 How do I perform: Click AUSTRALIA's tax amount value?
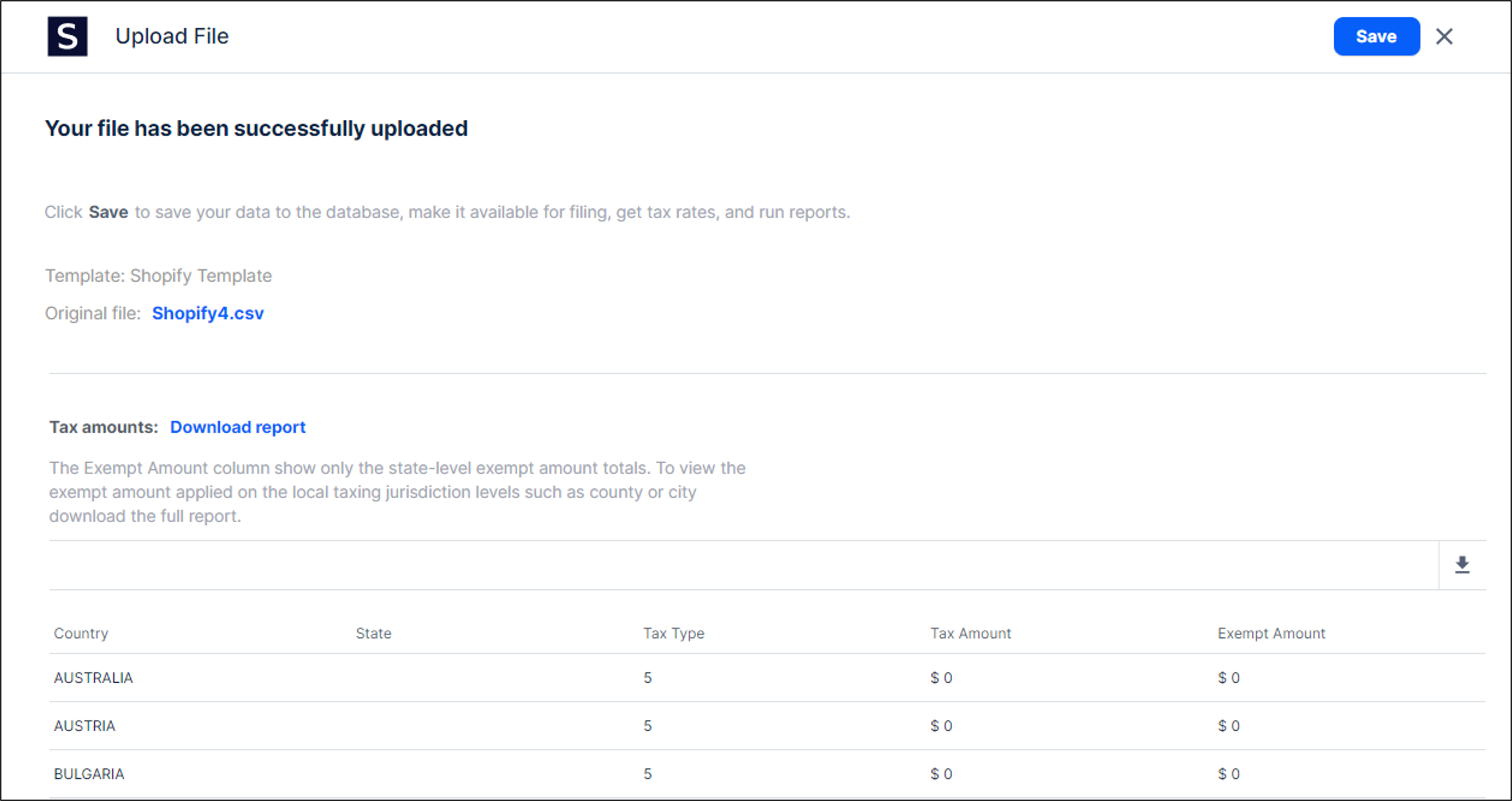pyautogui.click(x=941, y=678)
